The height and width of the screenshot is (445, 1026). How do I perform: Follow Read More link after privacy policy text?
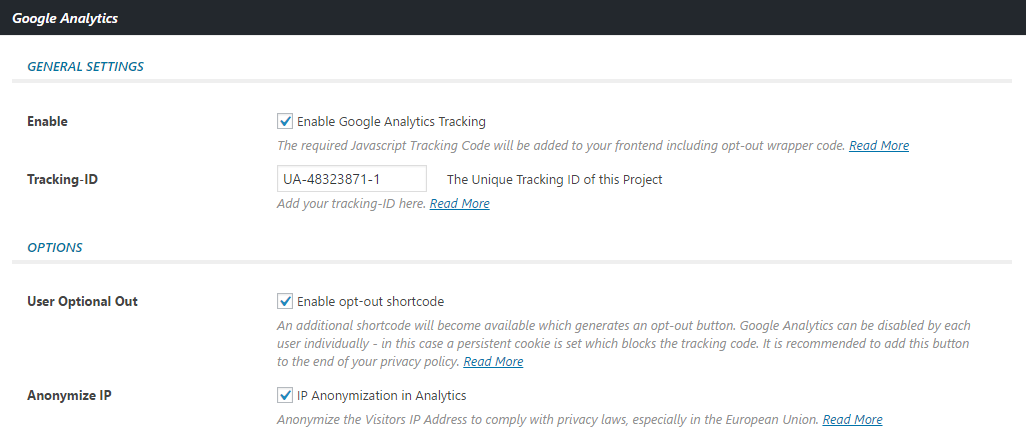493,362
